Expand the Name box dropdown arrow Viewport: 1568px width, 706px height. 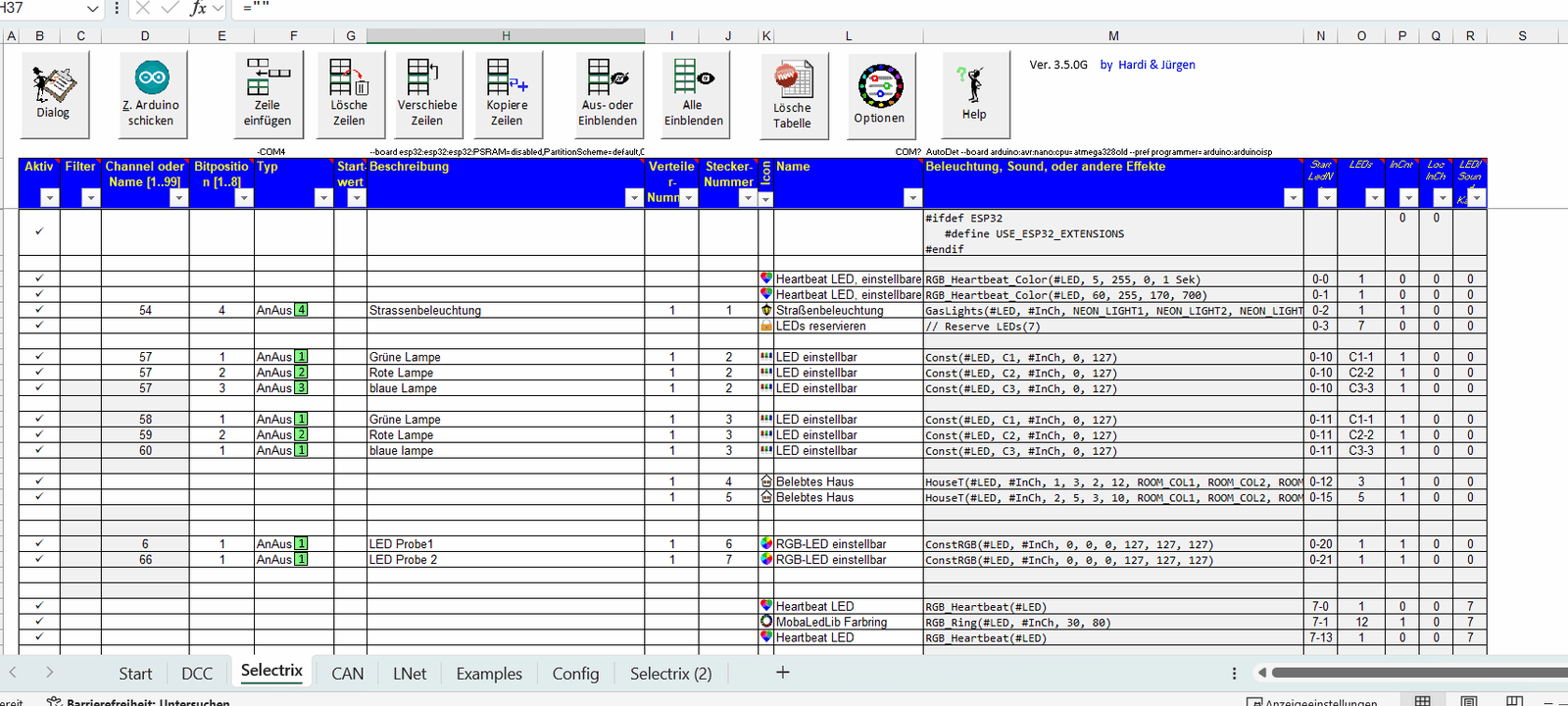[x=93, y=9]
